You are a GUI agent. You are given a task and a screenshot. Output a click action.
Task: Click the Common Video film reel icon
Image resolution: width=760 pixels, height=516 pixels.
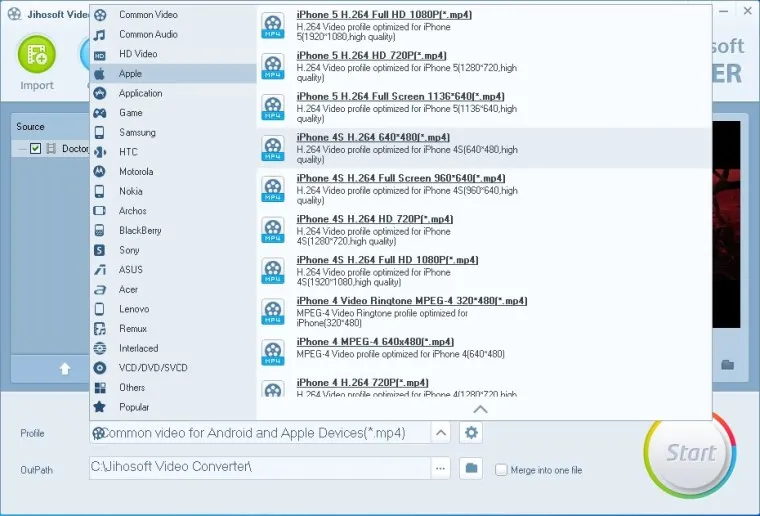pyautogui.click(x=100, y=15)
